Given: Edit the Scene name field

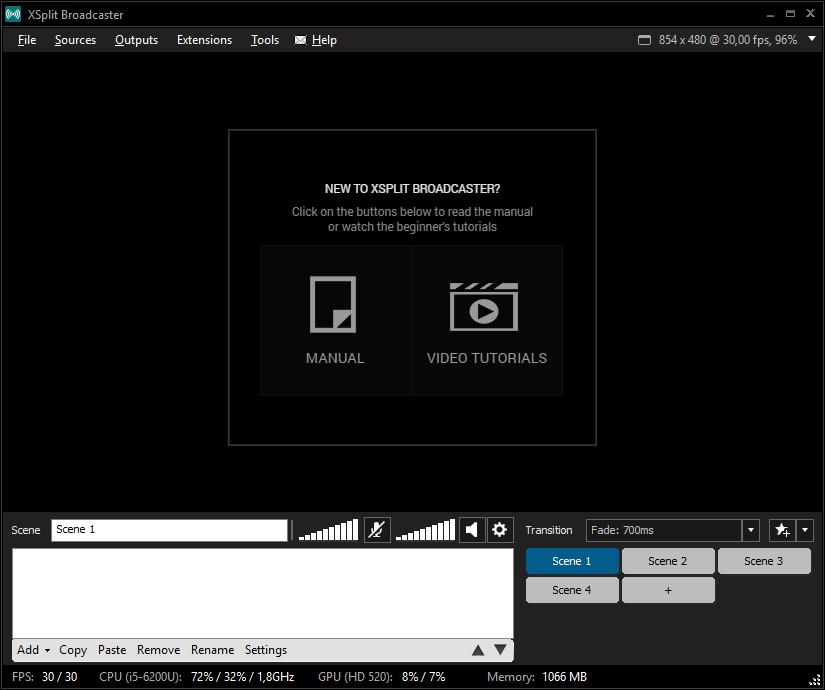Looking at the screenshot, I should tap(169, 530).
